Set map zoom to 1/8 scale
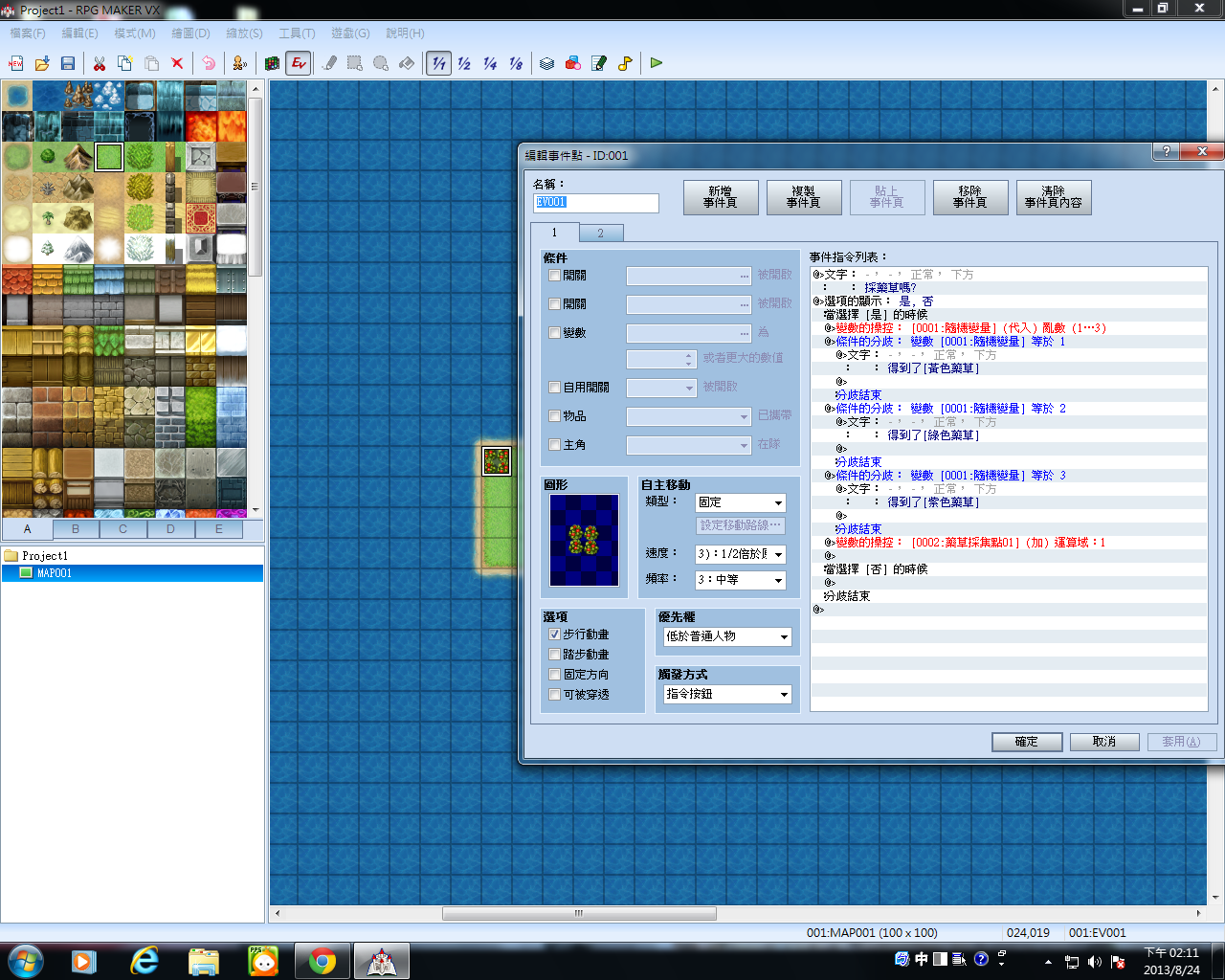This screenshot has width=1225, height=980. (516, 63)
